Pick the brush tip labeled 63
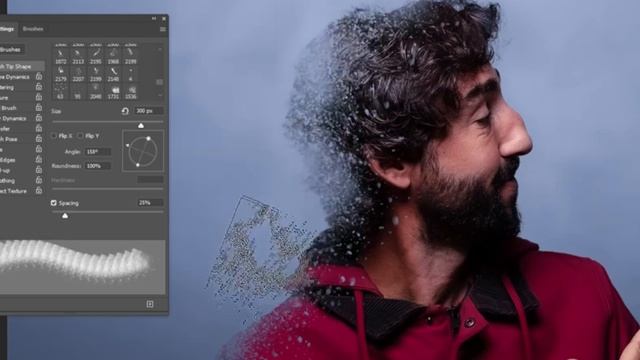The image size is (640, 360). coord(61,91)
